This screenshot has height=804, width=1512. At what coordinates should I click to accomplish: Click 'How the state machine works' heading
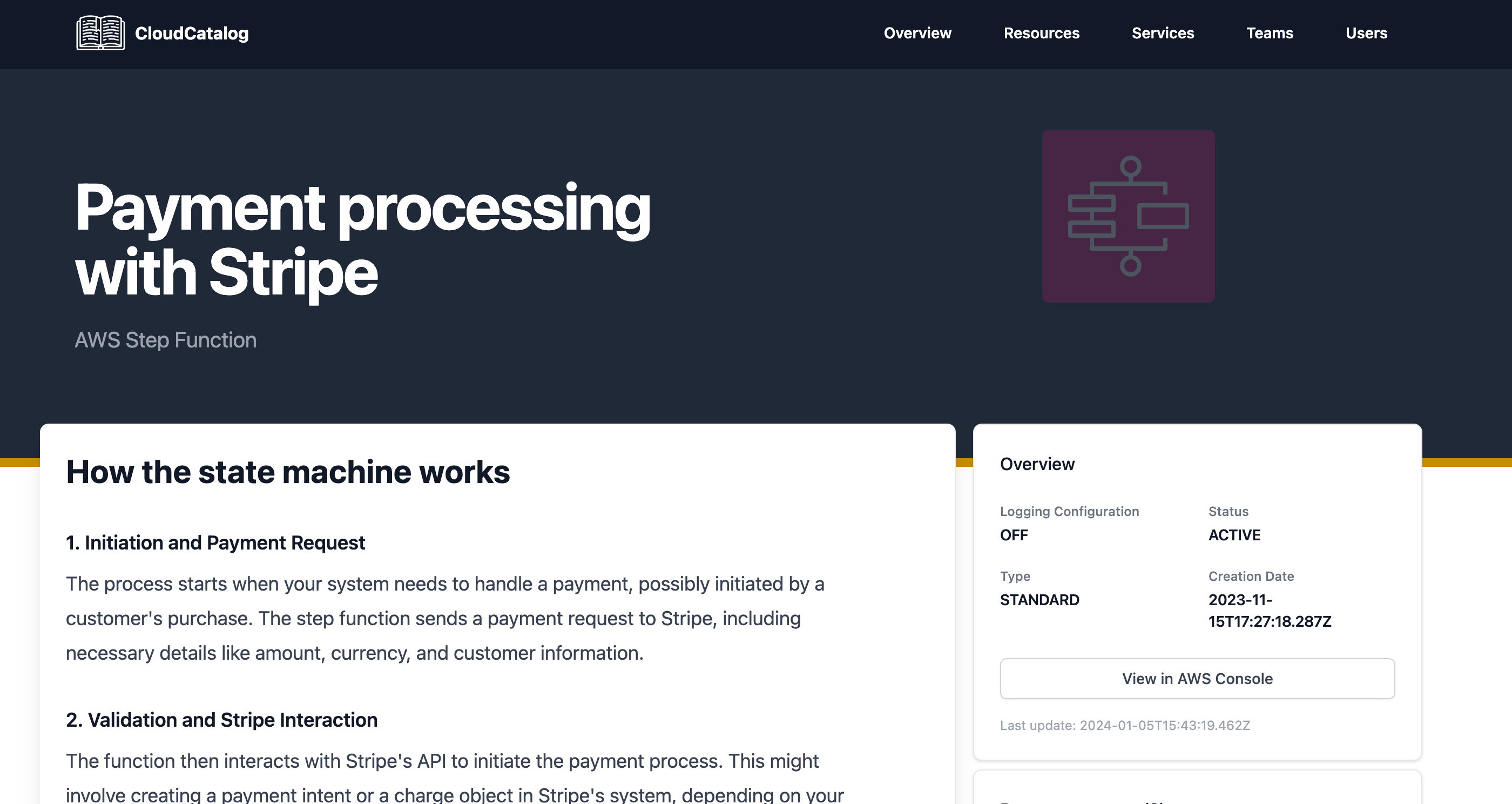(x=288, y=472)
